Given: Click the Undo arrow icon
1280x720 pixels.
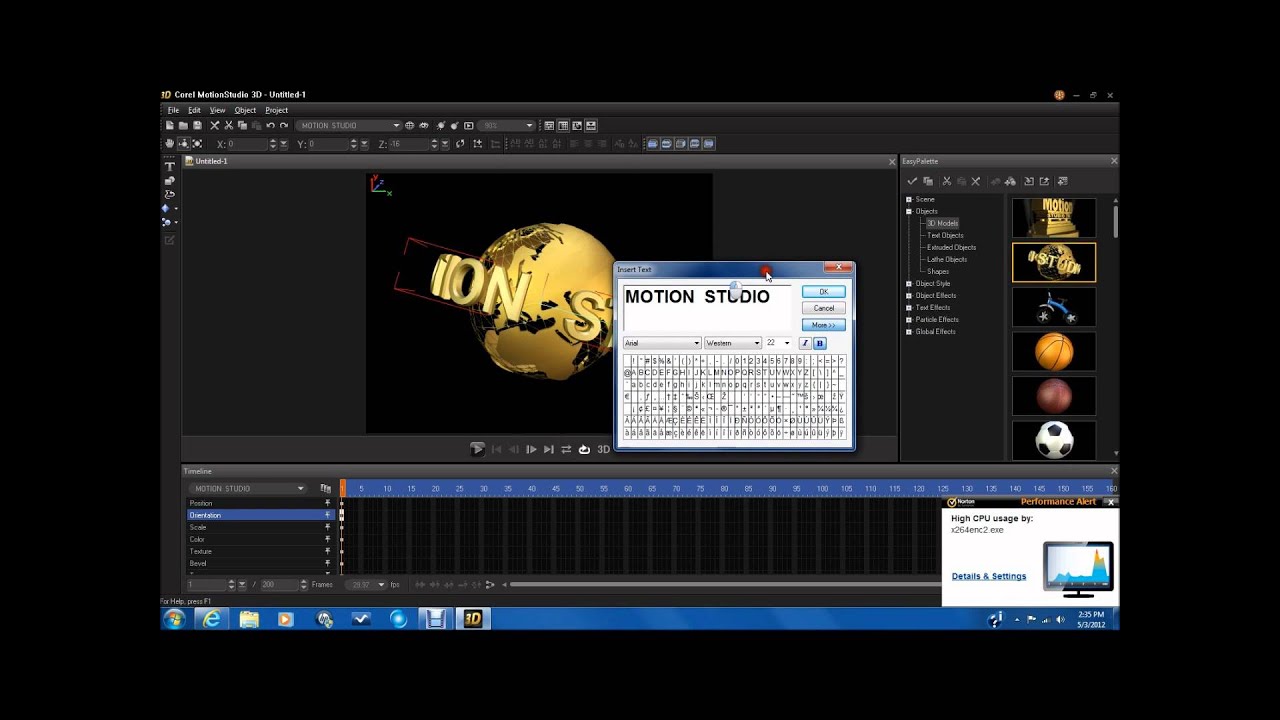Looking at the screenshot, I should [x=270, y=125].
